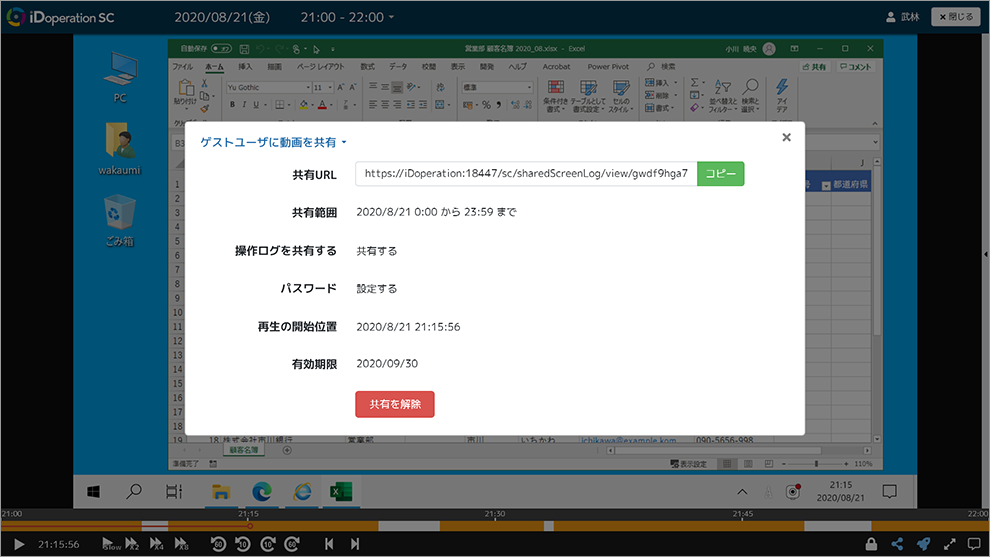The height and width of the screenshot is (557, 990).
Task: Set playback speed to x2
Action: (x=132, y=544)
